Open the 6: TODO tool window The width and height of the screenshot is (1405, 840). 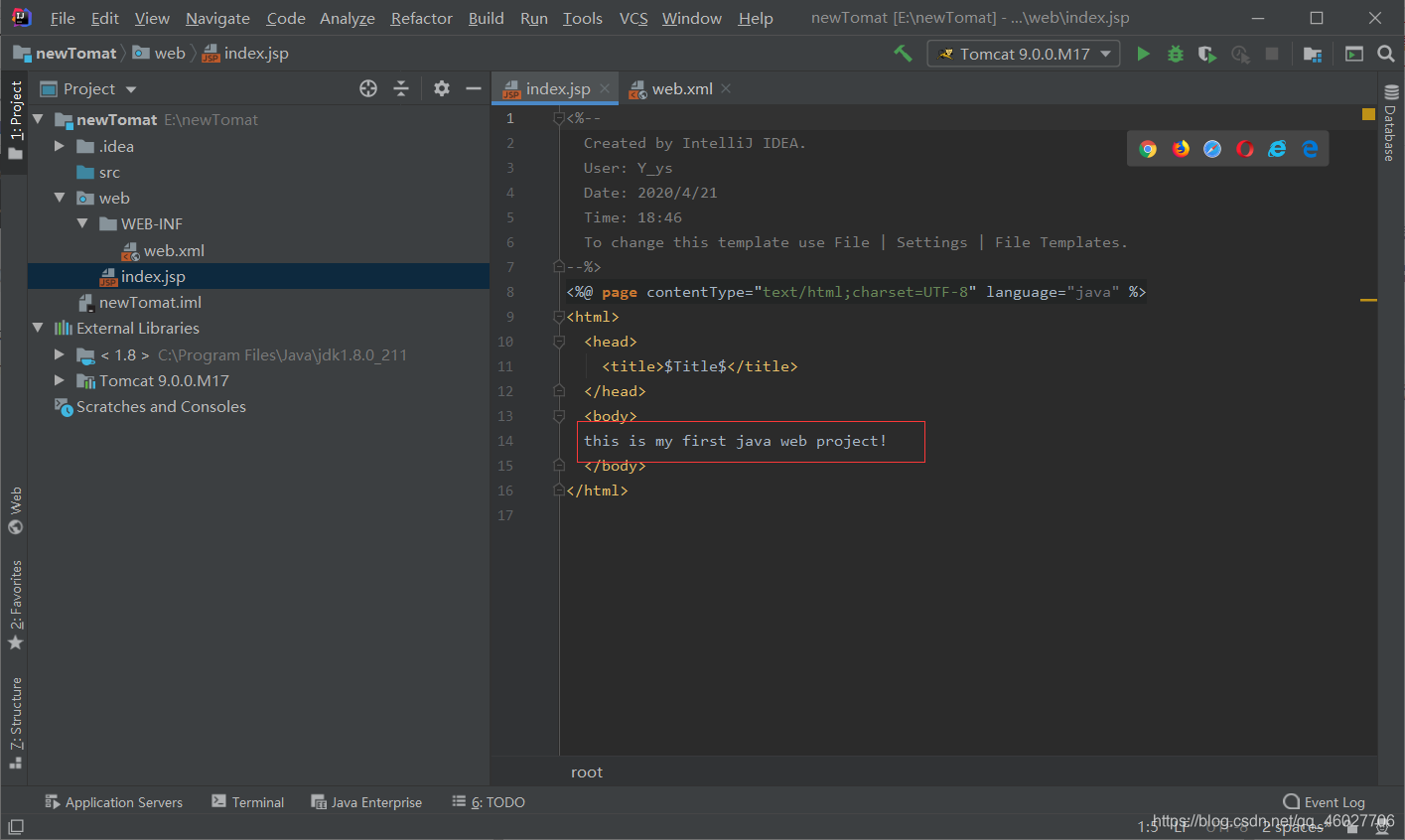(489, 802)
